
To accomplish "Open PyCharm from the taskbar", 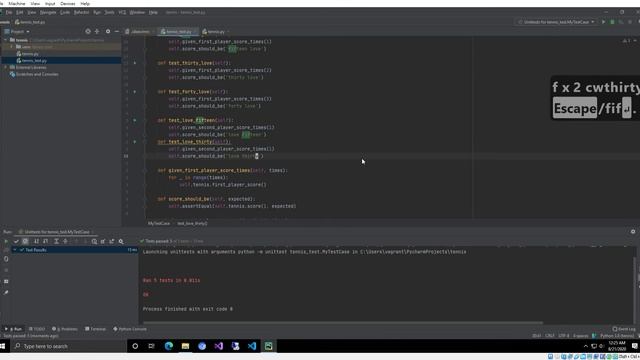I will [x=269, y=346].
